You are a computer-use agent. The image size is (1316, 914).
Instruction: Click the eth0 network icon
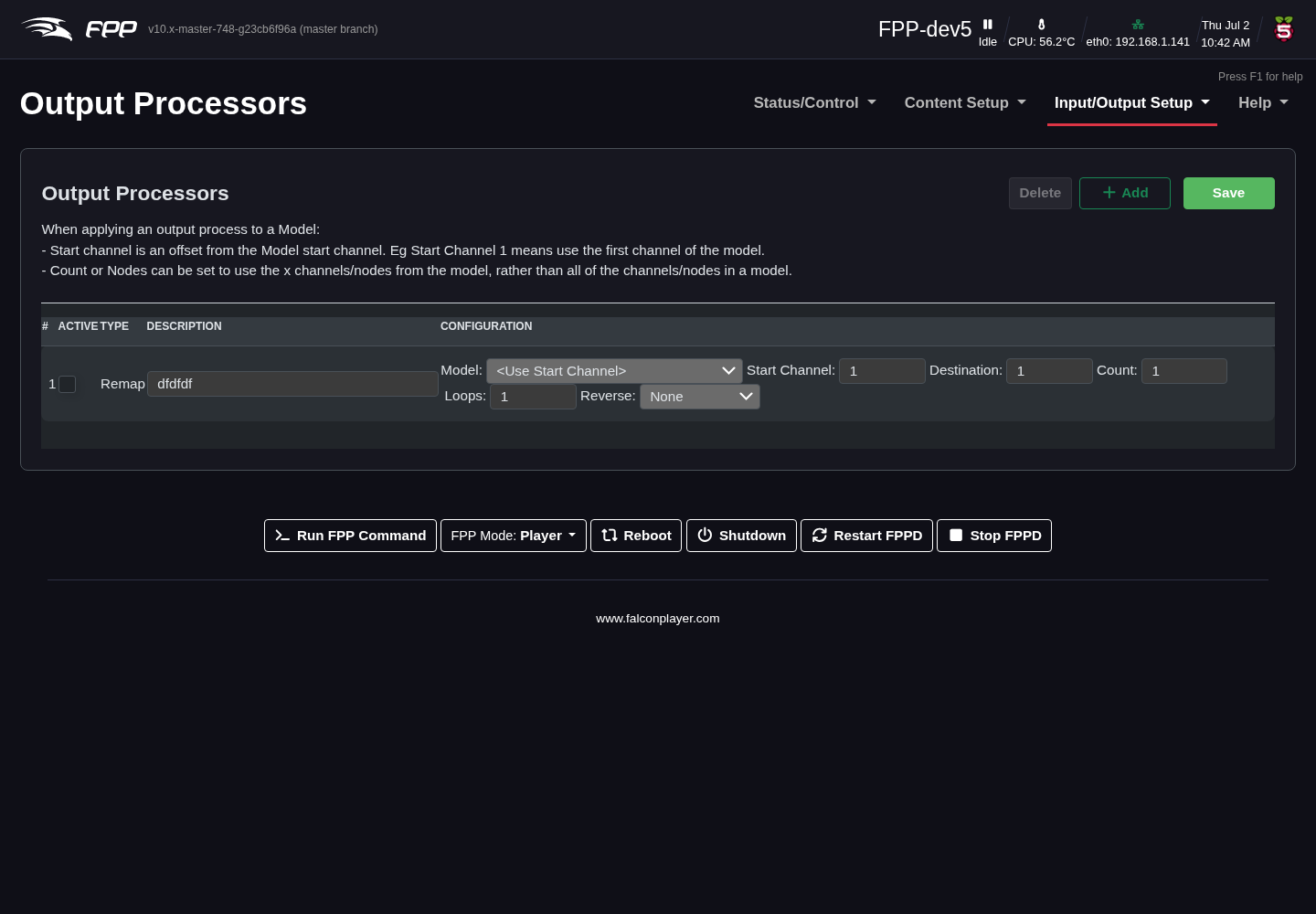click(x=1138, y=25)
